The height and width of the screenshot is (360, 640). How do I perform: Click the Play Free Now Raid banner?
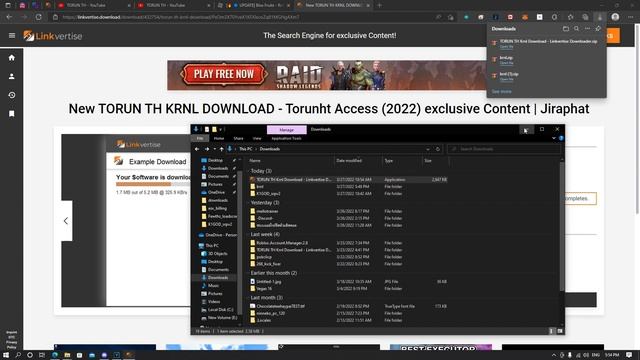327,76
